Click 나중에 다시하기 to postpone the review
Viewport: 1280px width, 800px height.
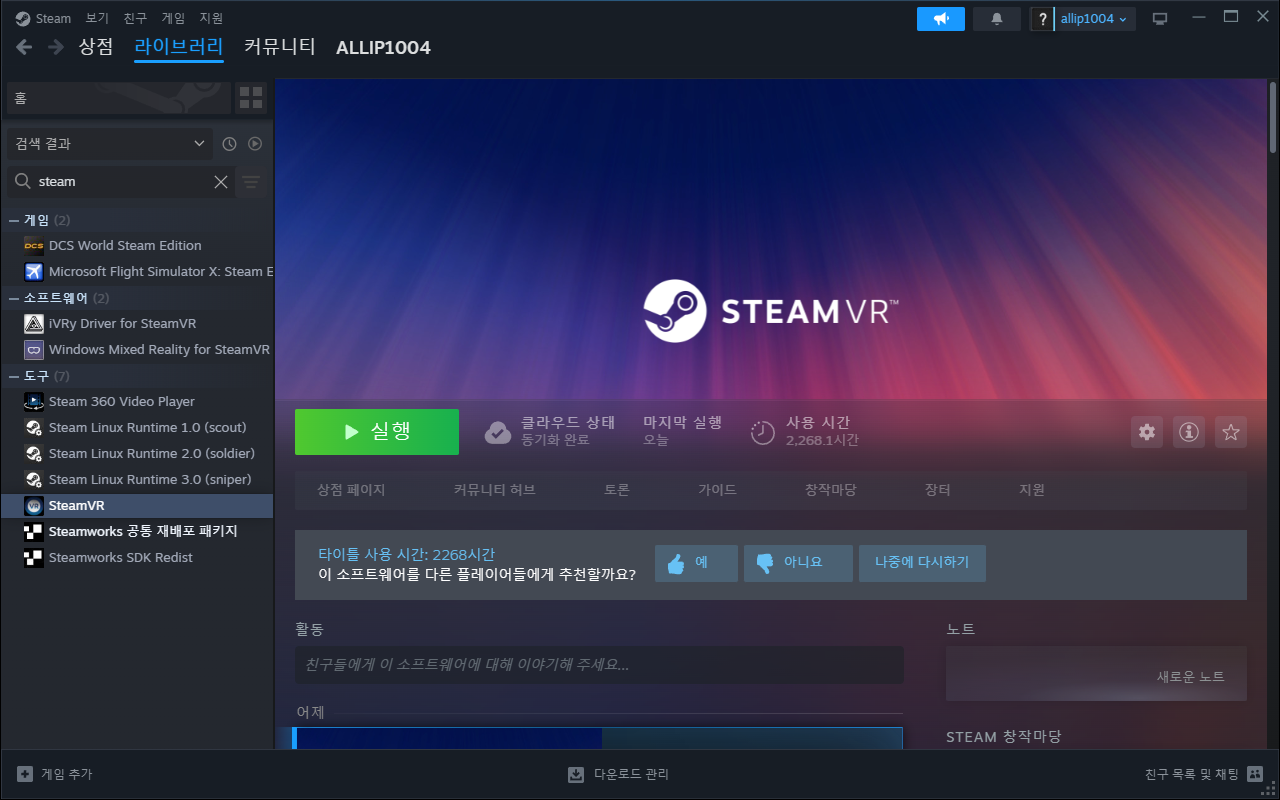pos(922,562)
